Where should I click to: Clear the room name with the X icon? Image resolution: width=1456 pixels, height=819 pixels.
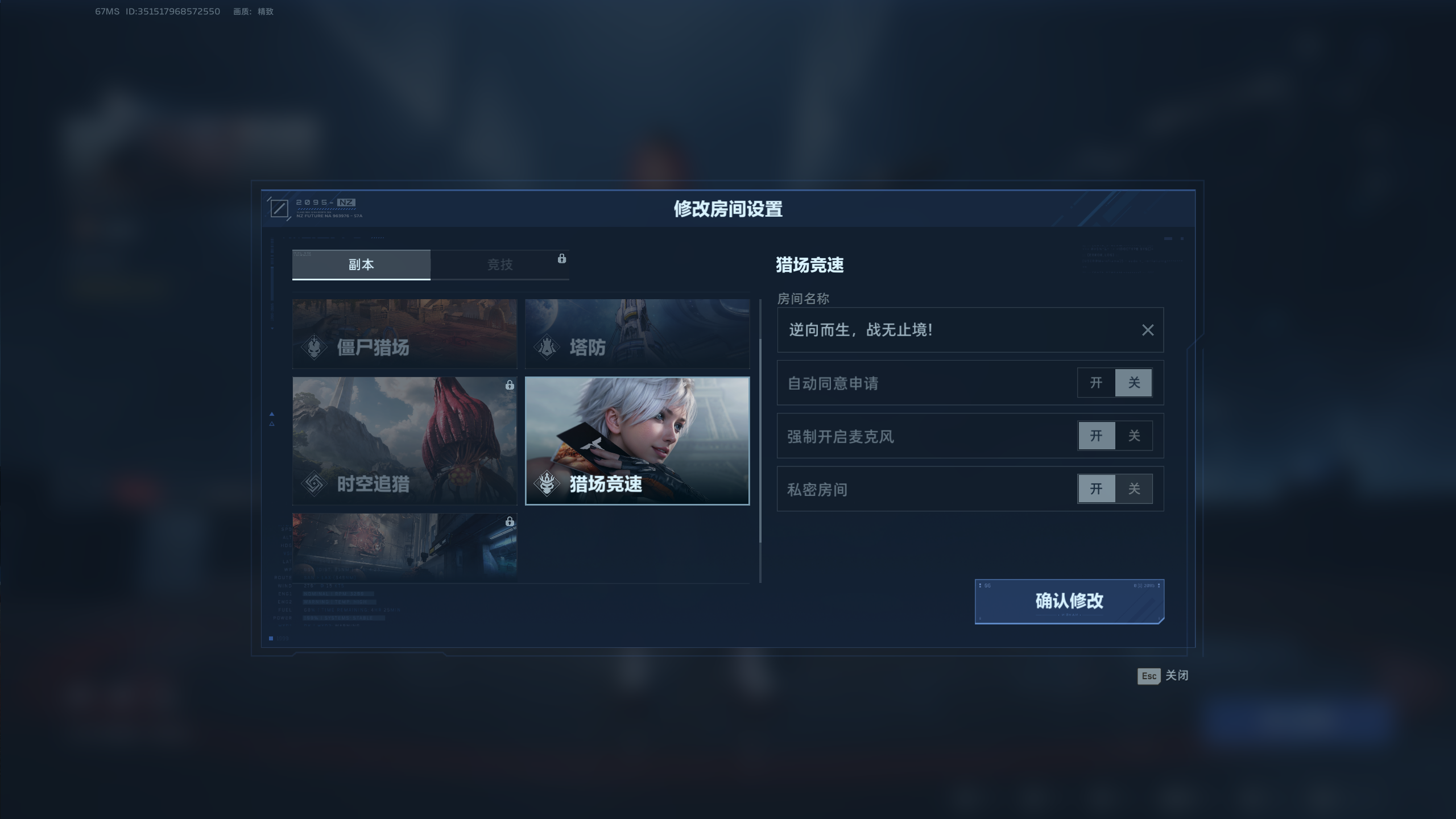(x=1148, y=330)
